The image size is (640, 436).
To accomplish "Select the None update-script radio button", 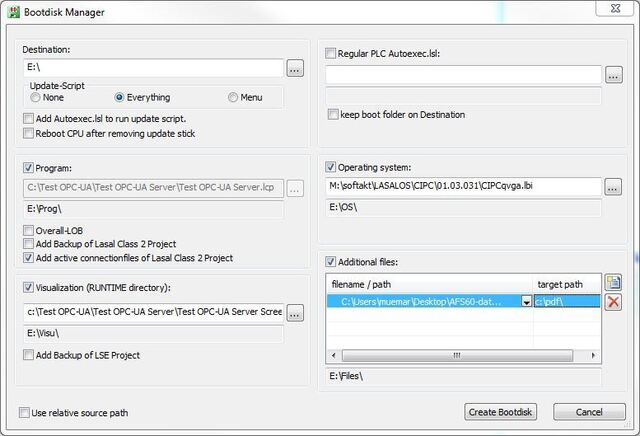I will point(36,98).
